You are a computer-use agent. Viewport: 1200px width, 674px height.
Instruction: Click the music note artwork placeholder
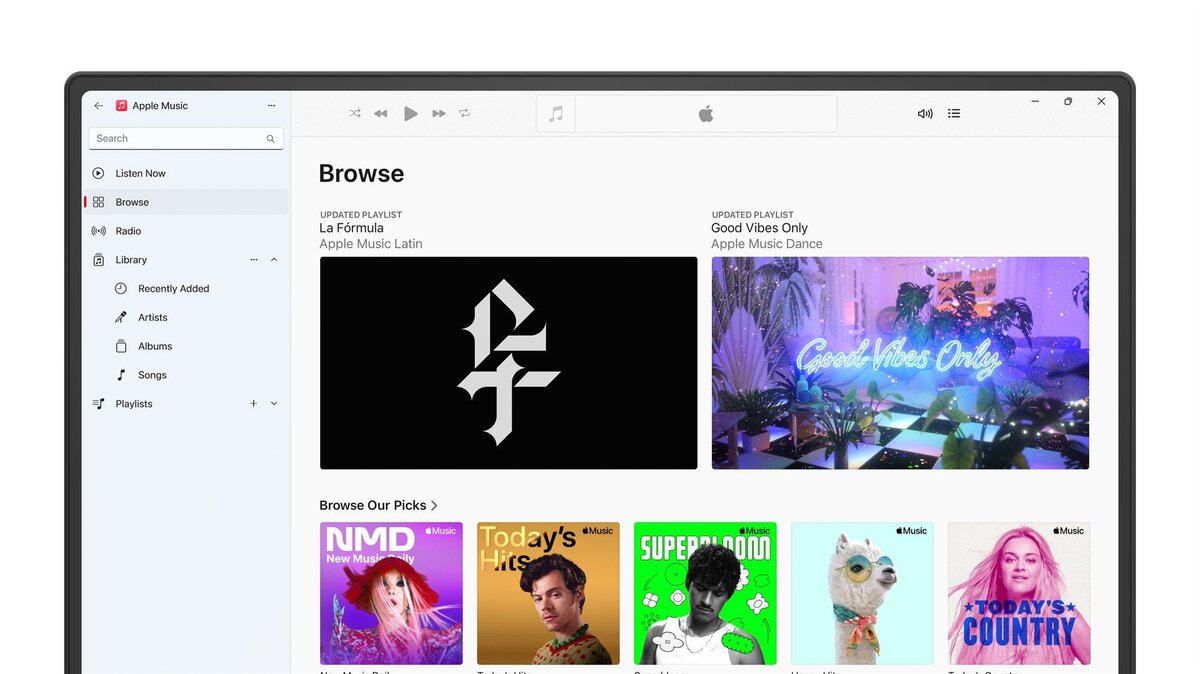pos(556,114)
